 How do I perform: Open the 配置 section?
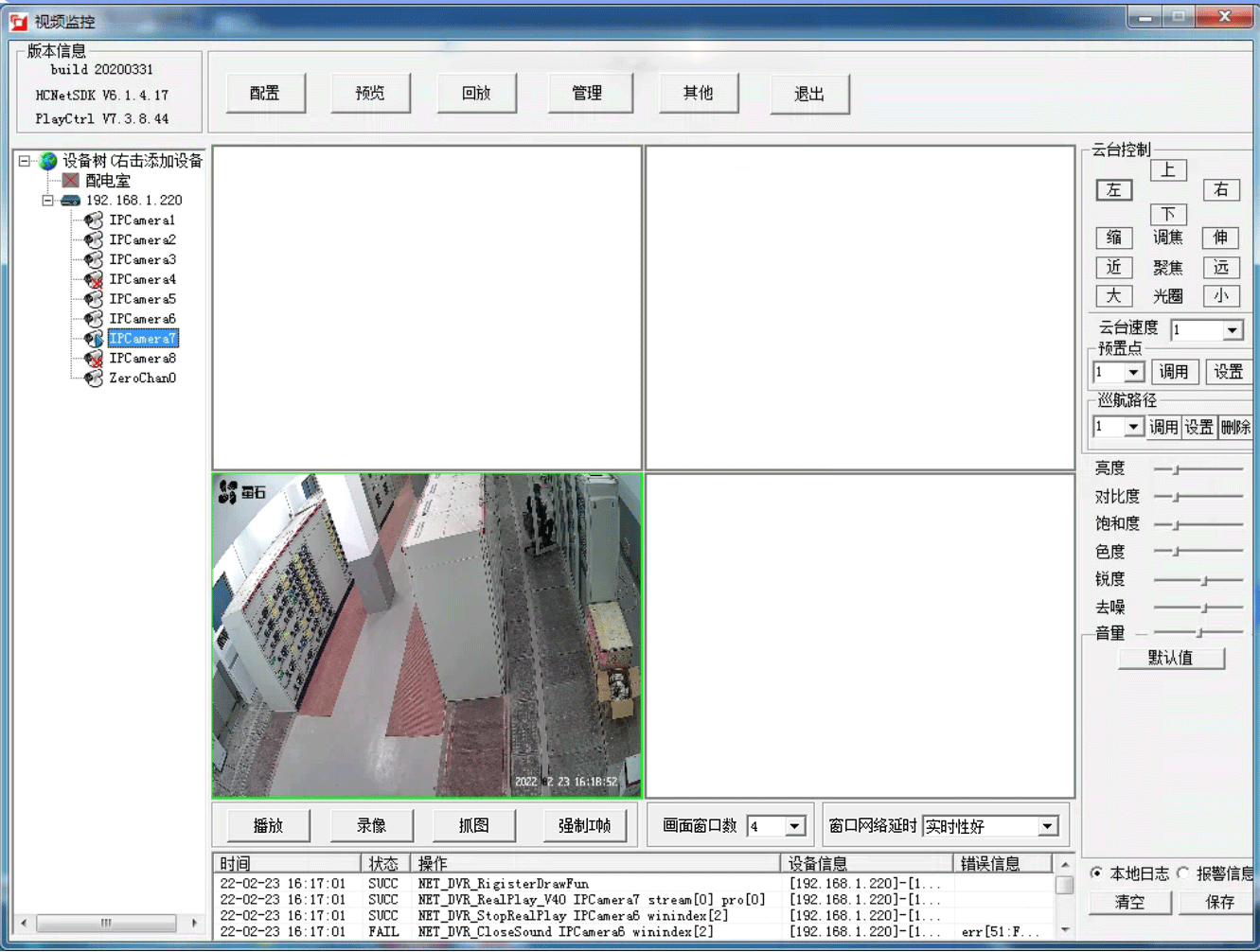[x=265, y=94]
